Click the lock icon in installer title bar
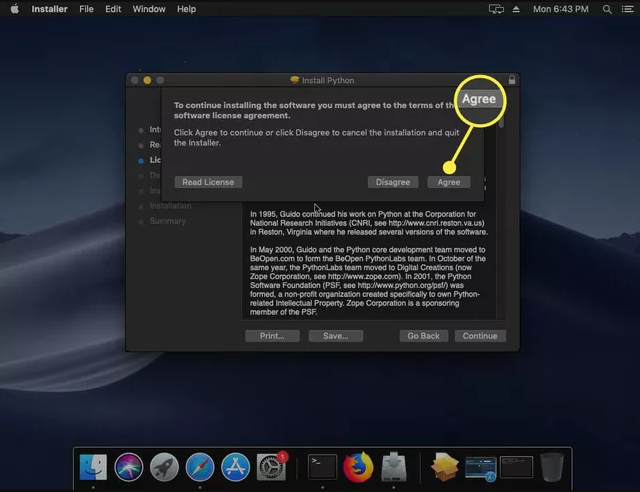 [512, 80]
